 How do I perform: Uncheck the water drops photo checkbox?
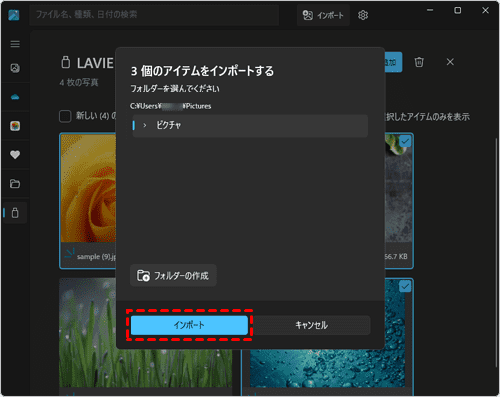[405, 287]
